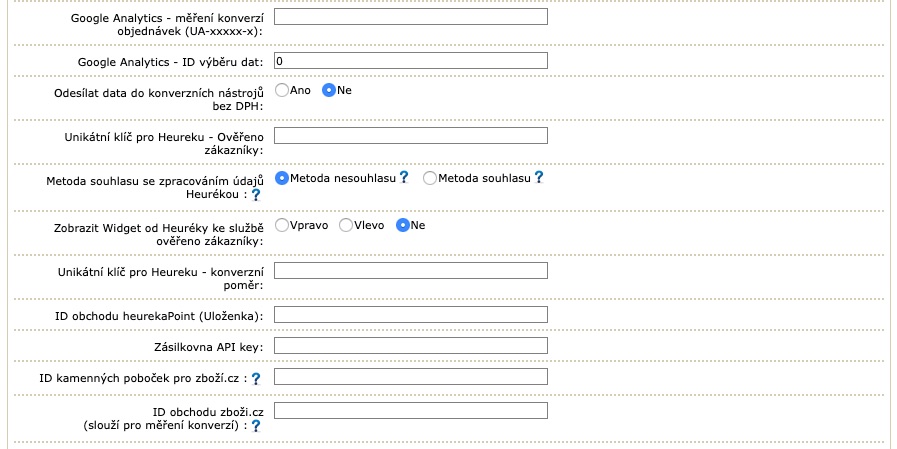Open help icon beside Heurékou label
The image size is (897, 449).
click(x=256, y=194)
